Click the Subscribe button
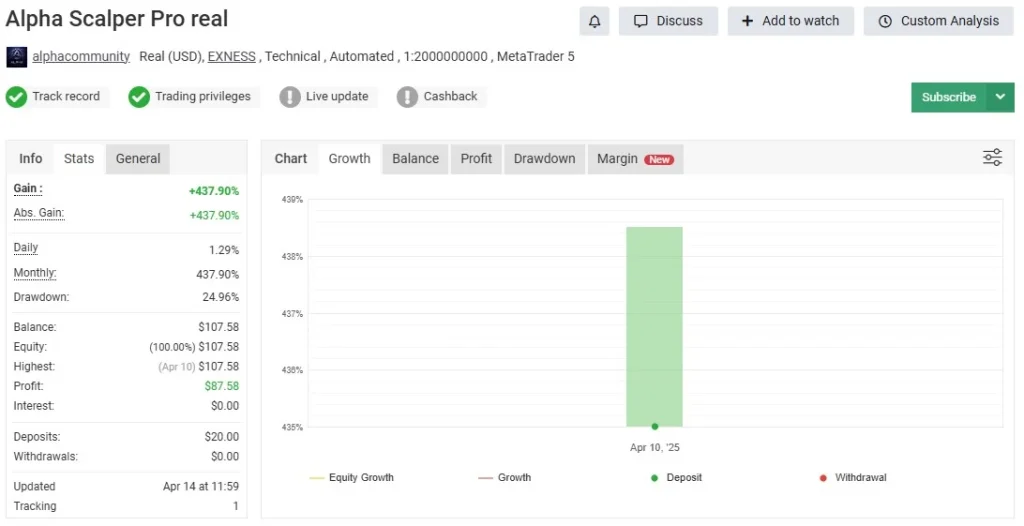 point(949,97)
